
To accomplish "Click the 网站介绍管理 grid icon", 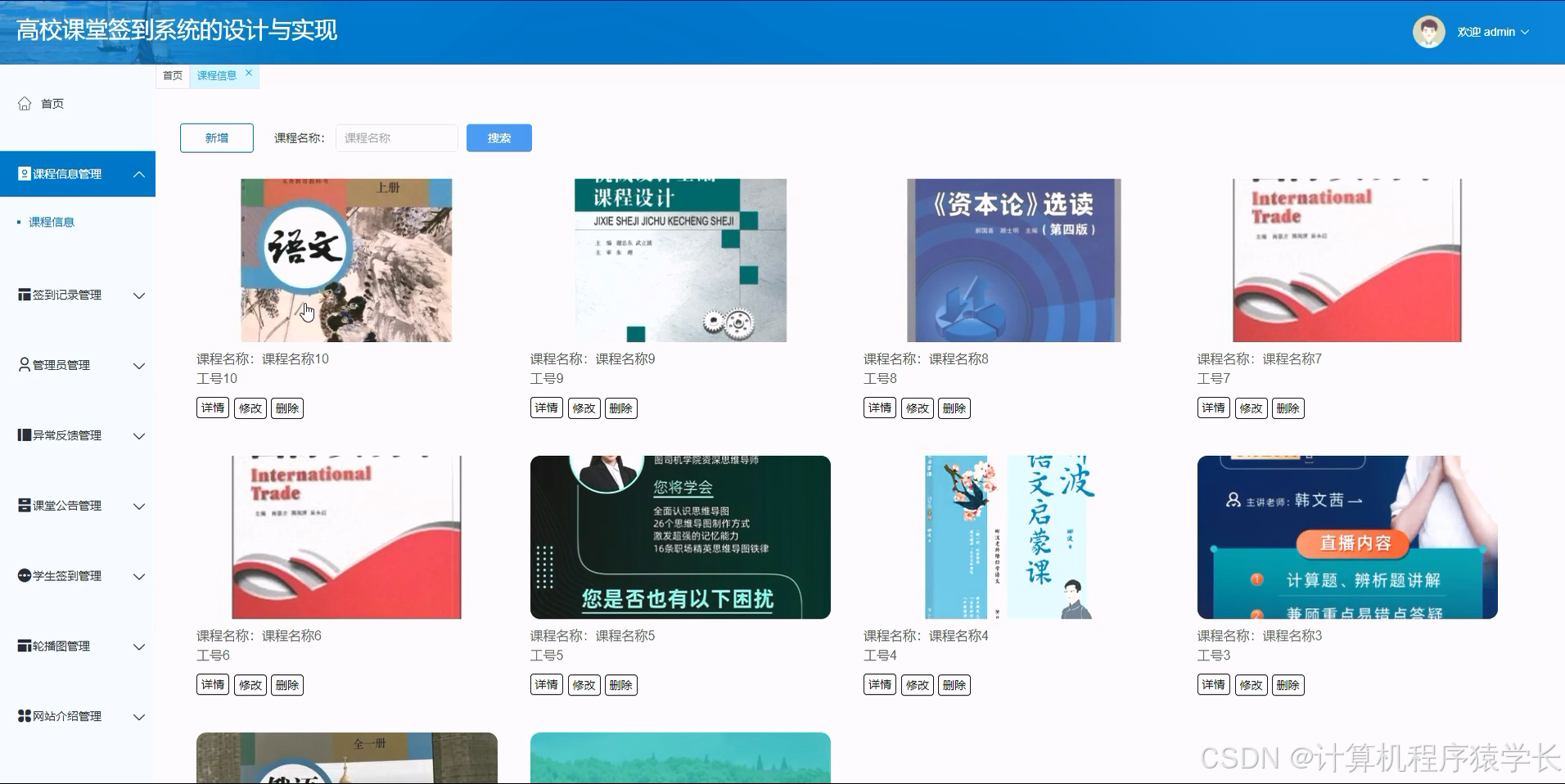I will click(x=25, y=716).
